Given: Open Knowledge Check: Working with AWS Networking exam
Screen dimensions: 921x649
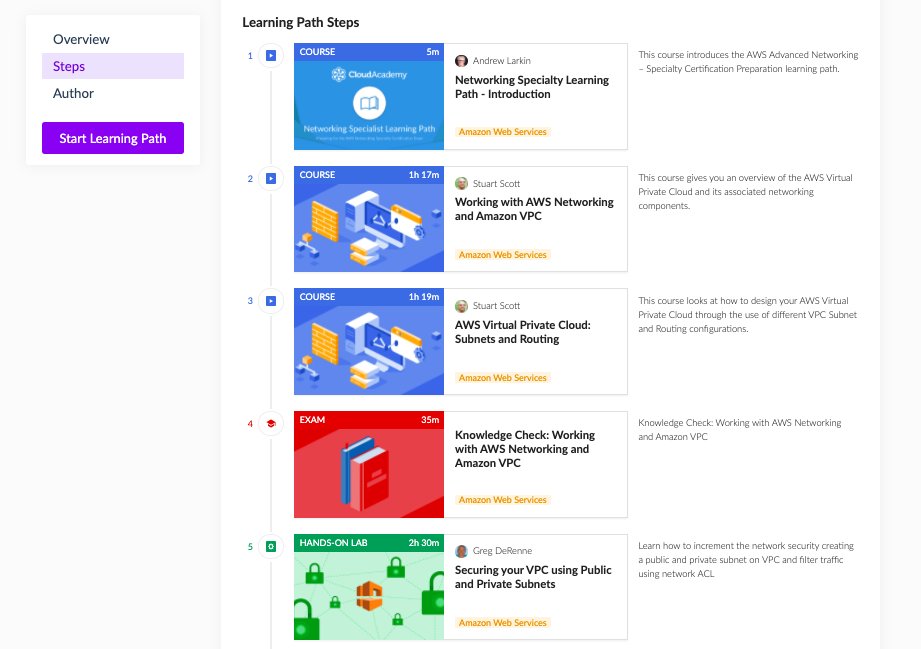Looking at the screenshot, I should click(x=525, y=449).
